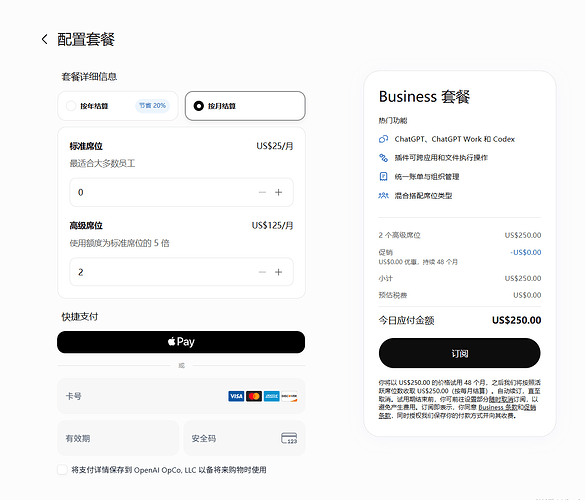This screenshot has width=585, height=500.
Task: Click the billing icon beside 统一账单与组织管理
Action: (x=384, y=176)
